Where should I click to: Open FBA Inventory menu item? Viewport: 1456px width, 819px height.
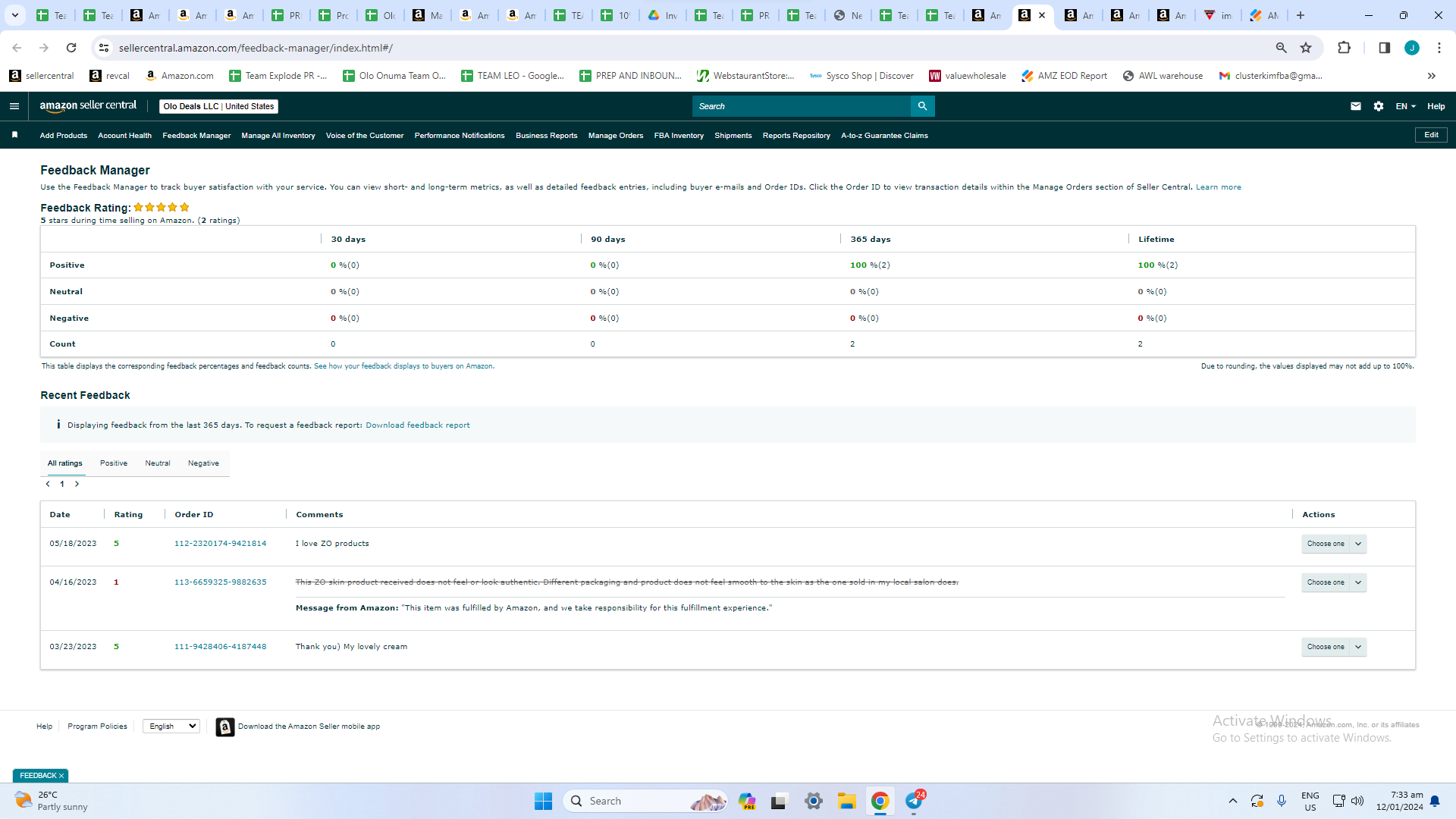point(679,136)
